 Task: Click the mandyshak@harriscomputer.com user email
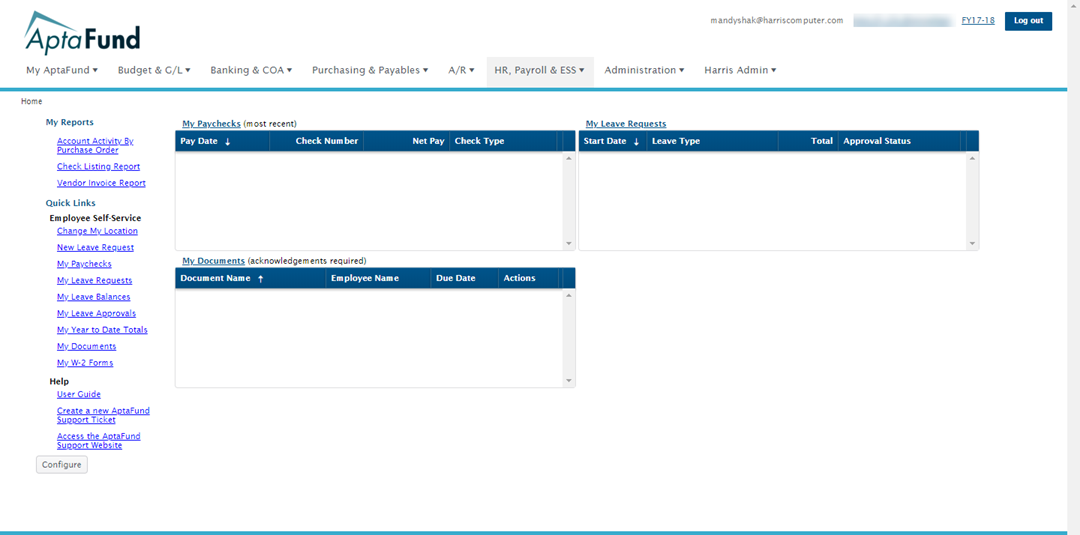point(777,21)
